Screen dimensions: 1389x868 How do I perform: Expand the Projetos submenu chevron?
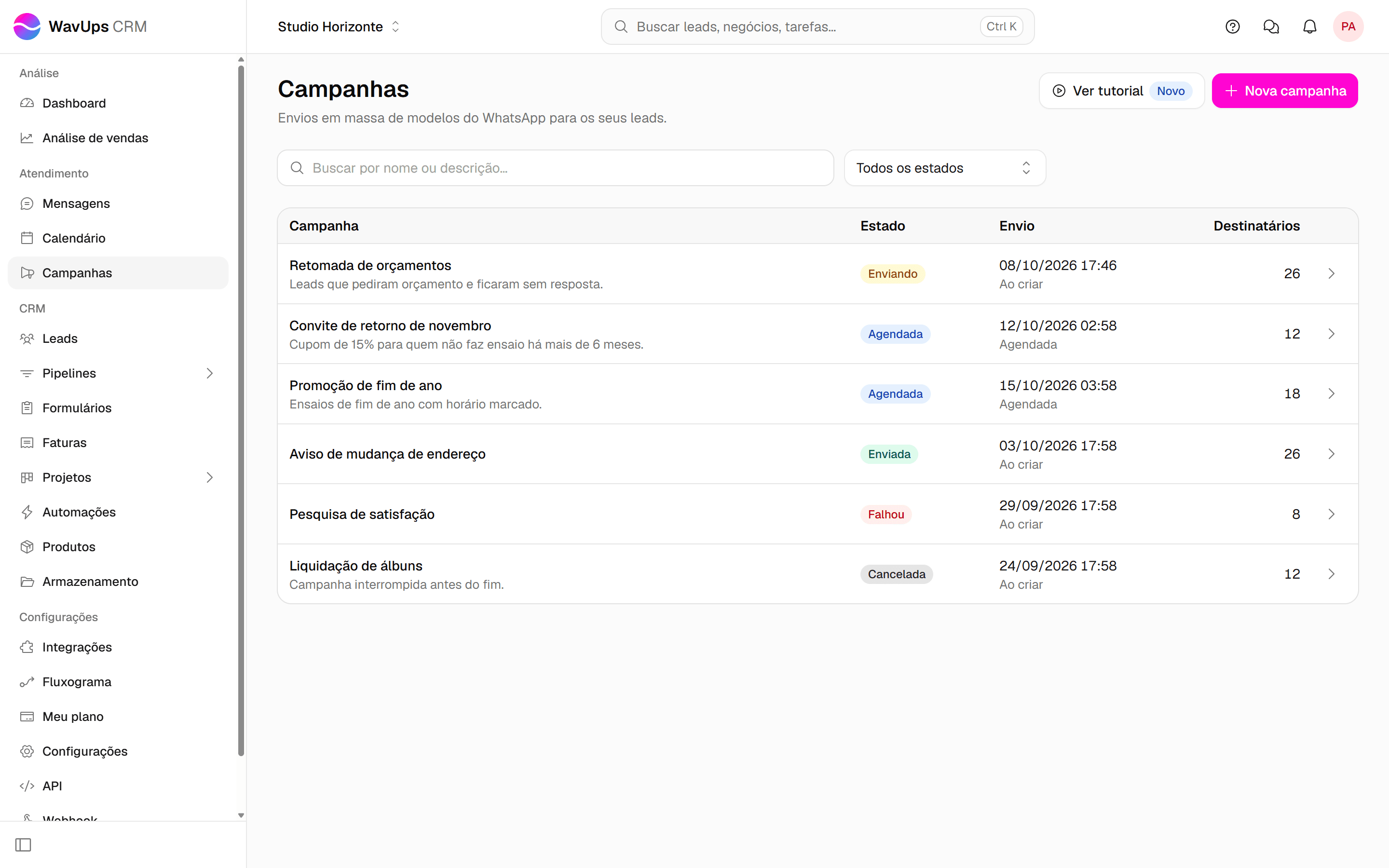(209, 477)
